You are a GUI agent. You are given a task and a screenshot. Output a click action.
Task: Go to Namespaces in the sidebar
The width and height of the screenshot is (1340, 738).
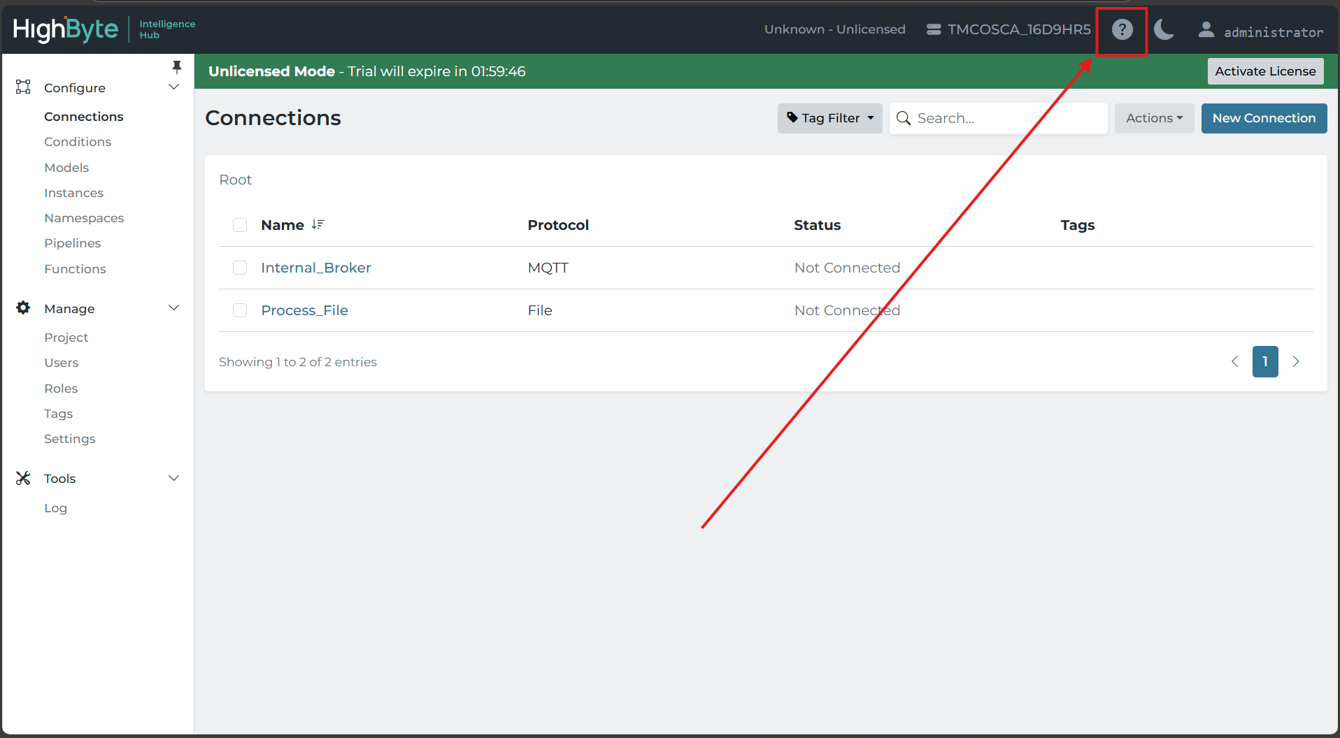84,218
